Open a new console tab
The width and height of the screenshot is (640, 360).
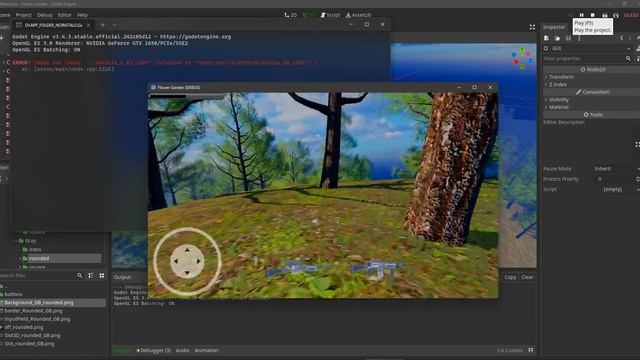(103, 25)
